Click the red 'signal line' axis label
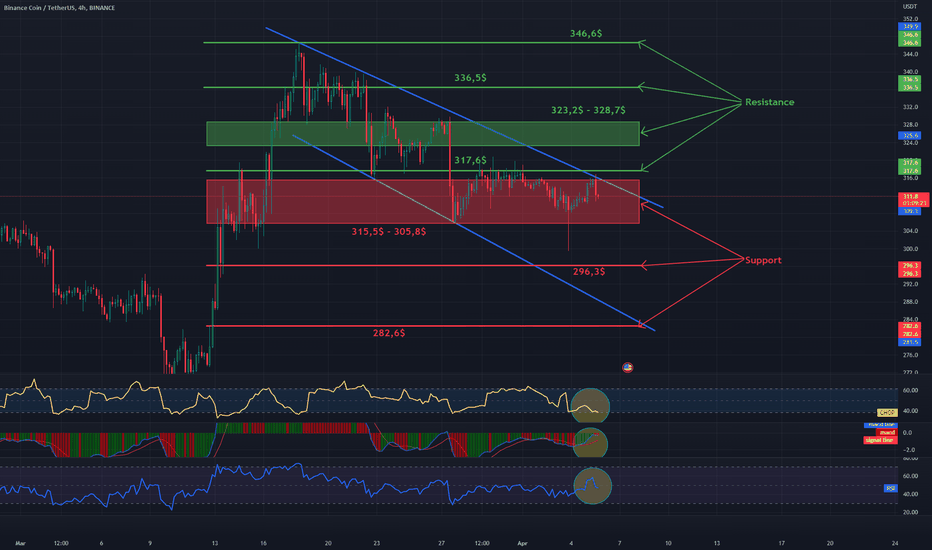The image size is (932, 550). click(880, 440)
